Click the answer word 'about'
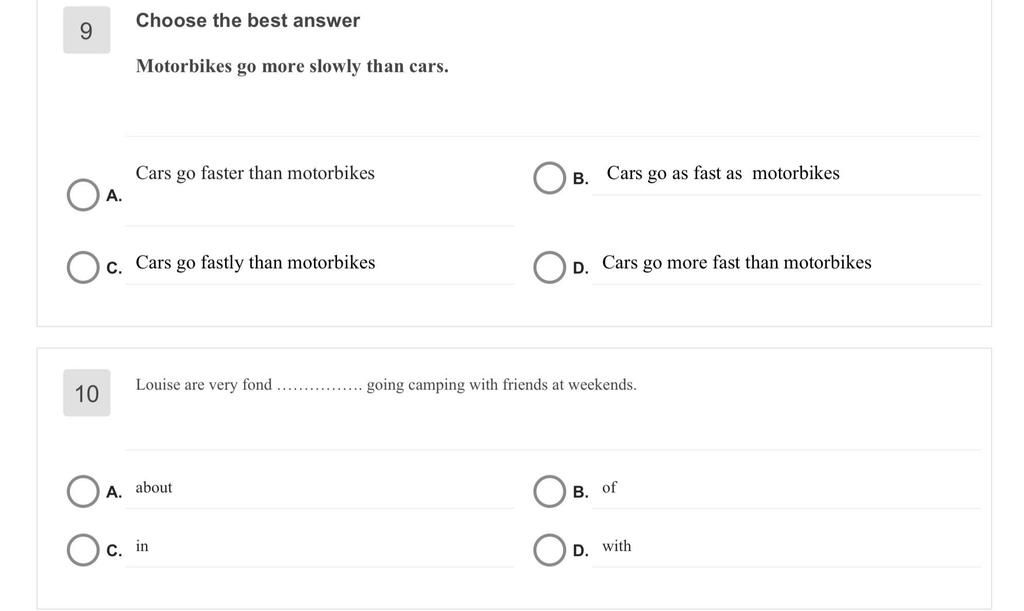The image size is (1024, 611). pos(154,488)
